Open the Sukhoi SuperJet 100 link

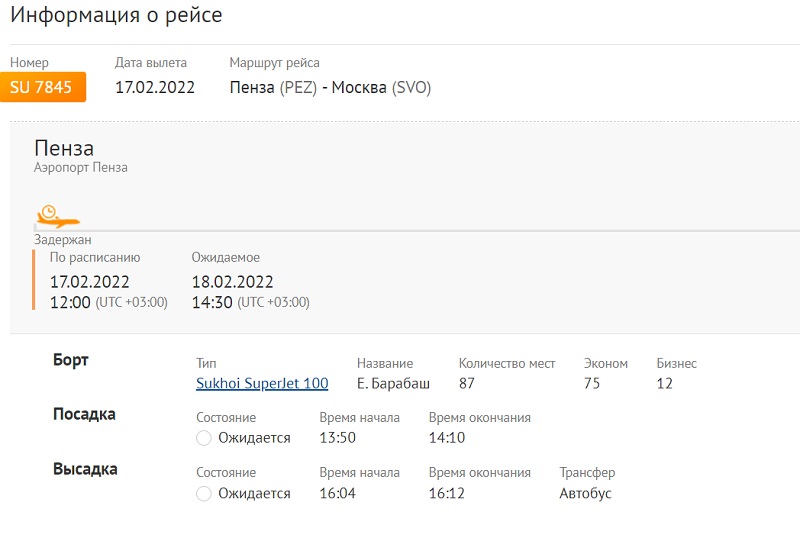[x=262, y=383]
